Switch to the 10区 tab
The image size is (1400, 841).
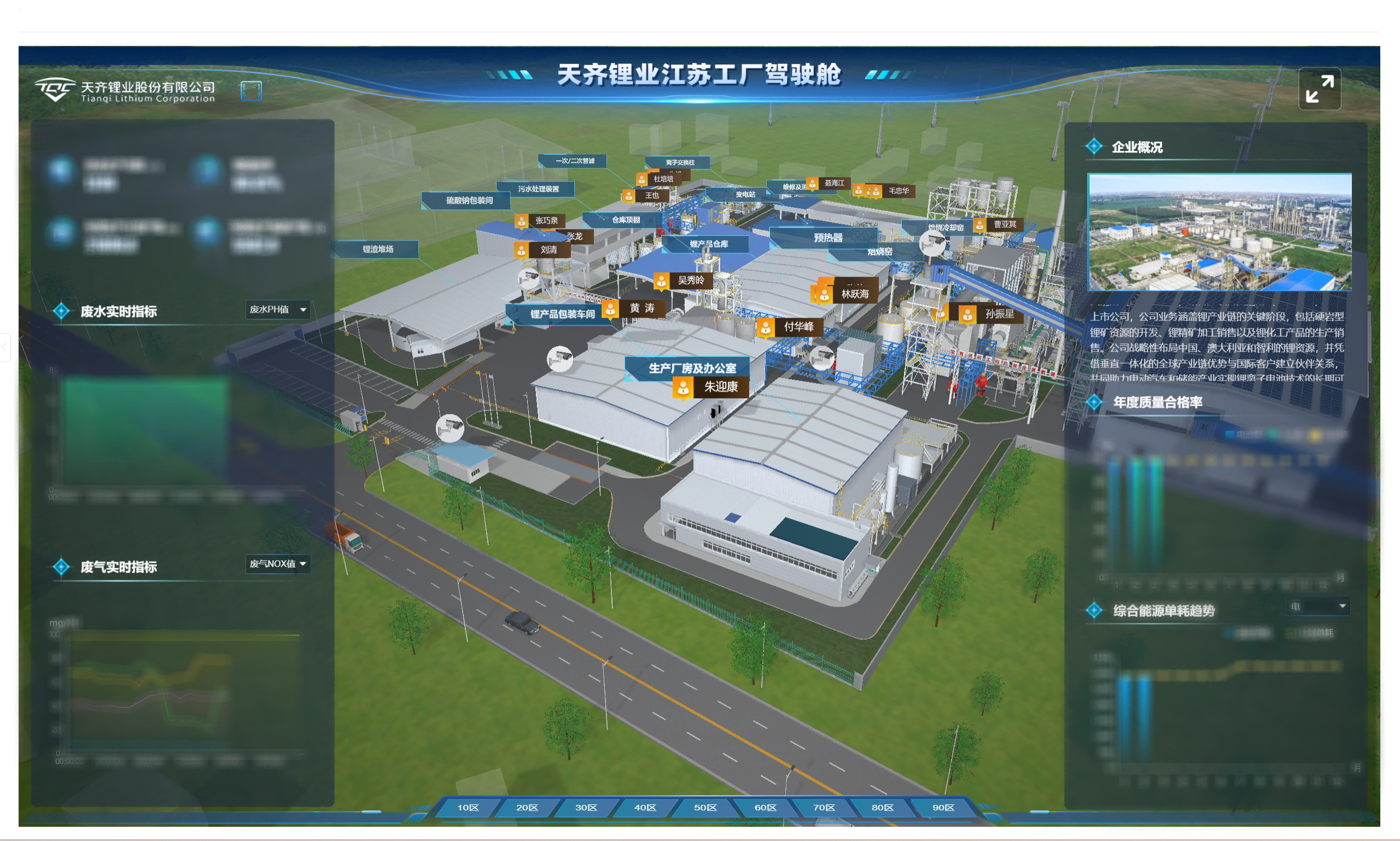[468, 808]
